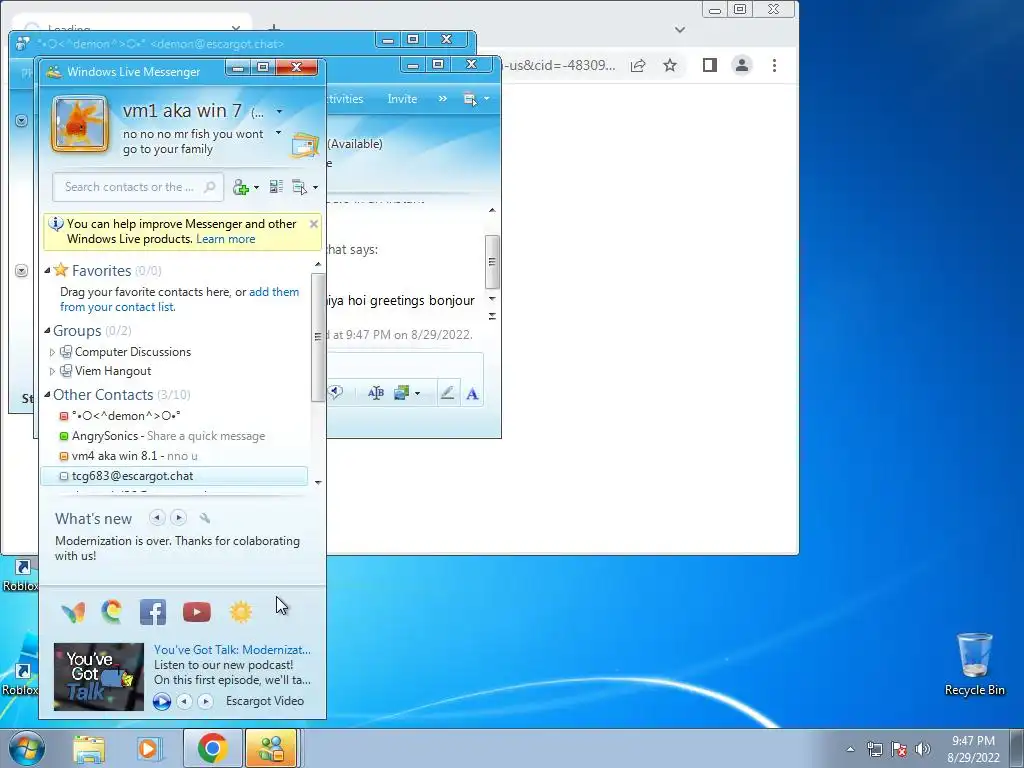Open the Chrome side panel icon
The width and height of the screenshot is (1024, 768).
[710, 65]
